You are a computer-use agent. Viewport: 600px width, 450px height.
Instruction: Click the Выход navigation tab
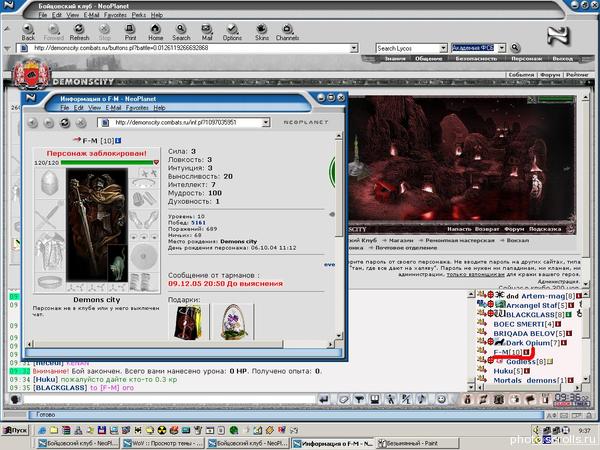tap(562, 59)
